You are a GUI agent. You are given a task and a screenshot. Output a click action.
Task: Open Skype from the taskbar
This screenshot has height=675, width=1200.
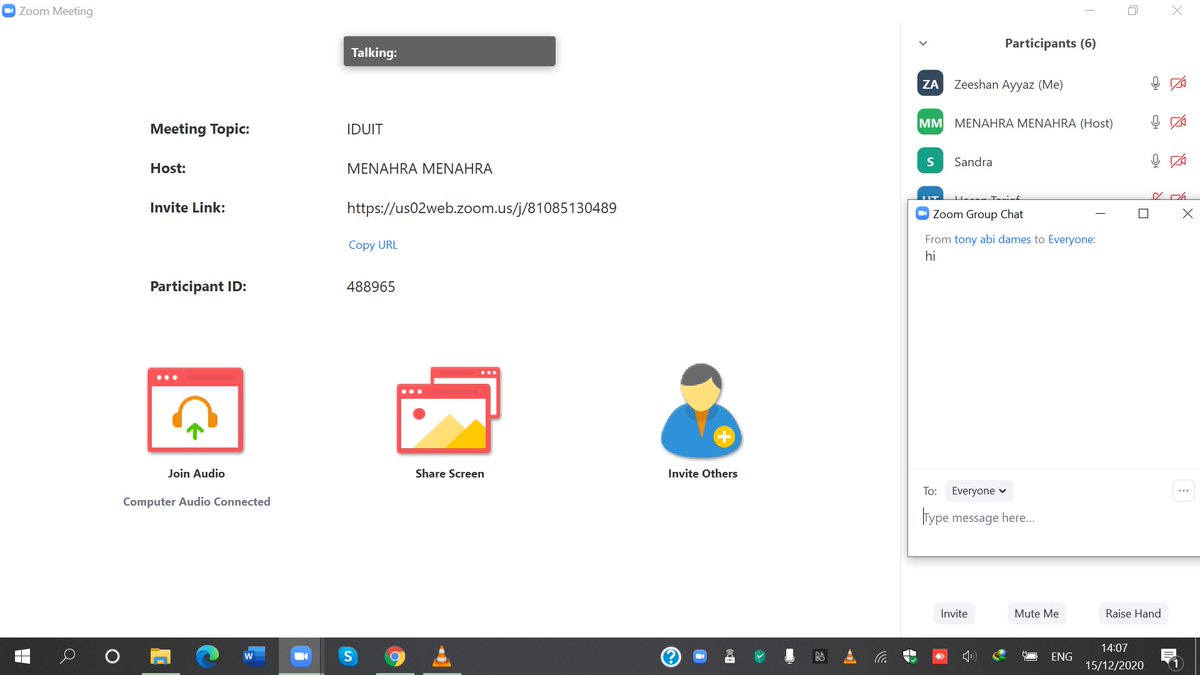[x=348, y=657]
